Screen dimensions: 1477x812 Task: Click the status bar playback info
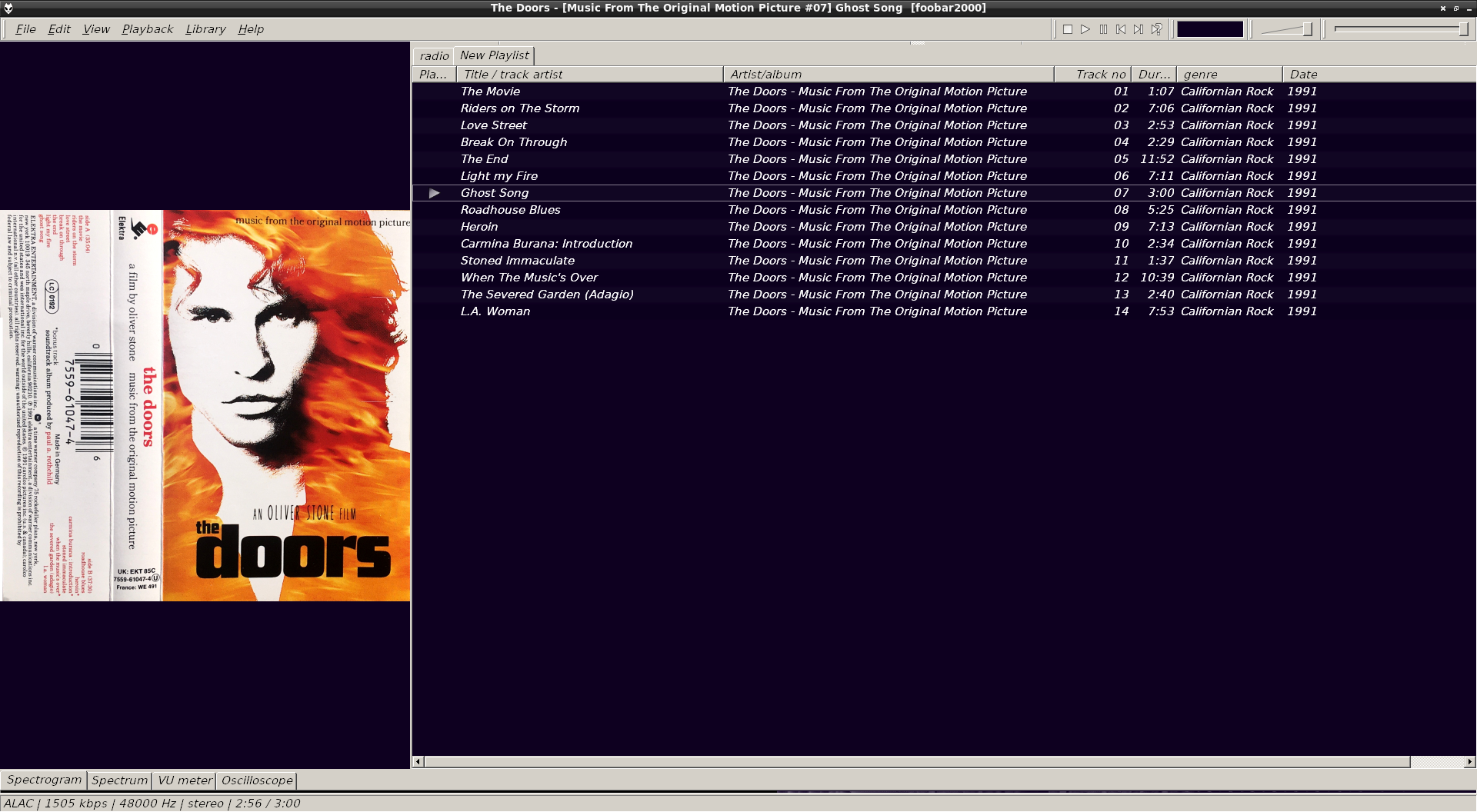[x=152, y=804]
